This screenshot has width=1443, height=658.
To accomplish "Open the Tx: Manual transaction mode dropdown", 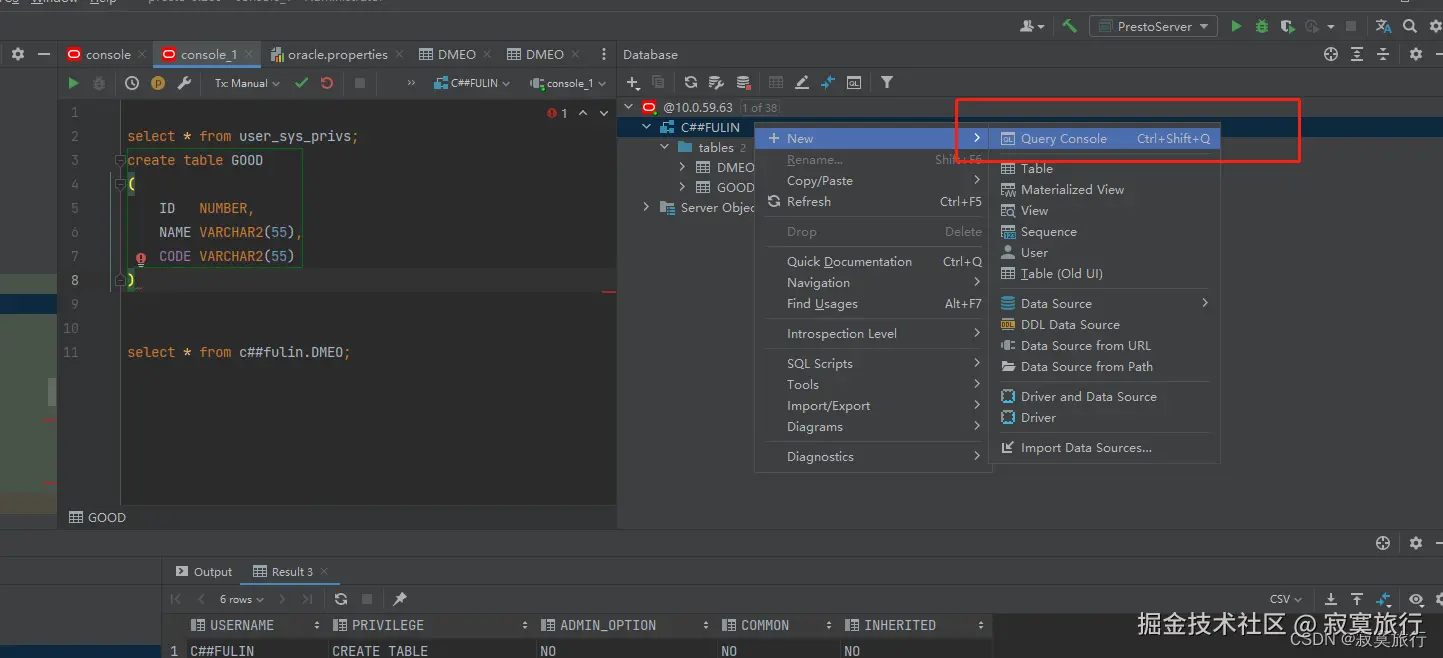I will click(247, 84).
